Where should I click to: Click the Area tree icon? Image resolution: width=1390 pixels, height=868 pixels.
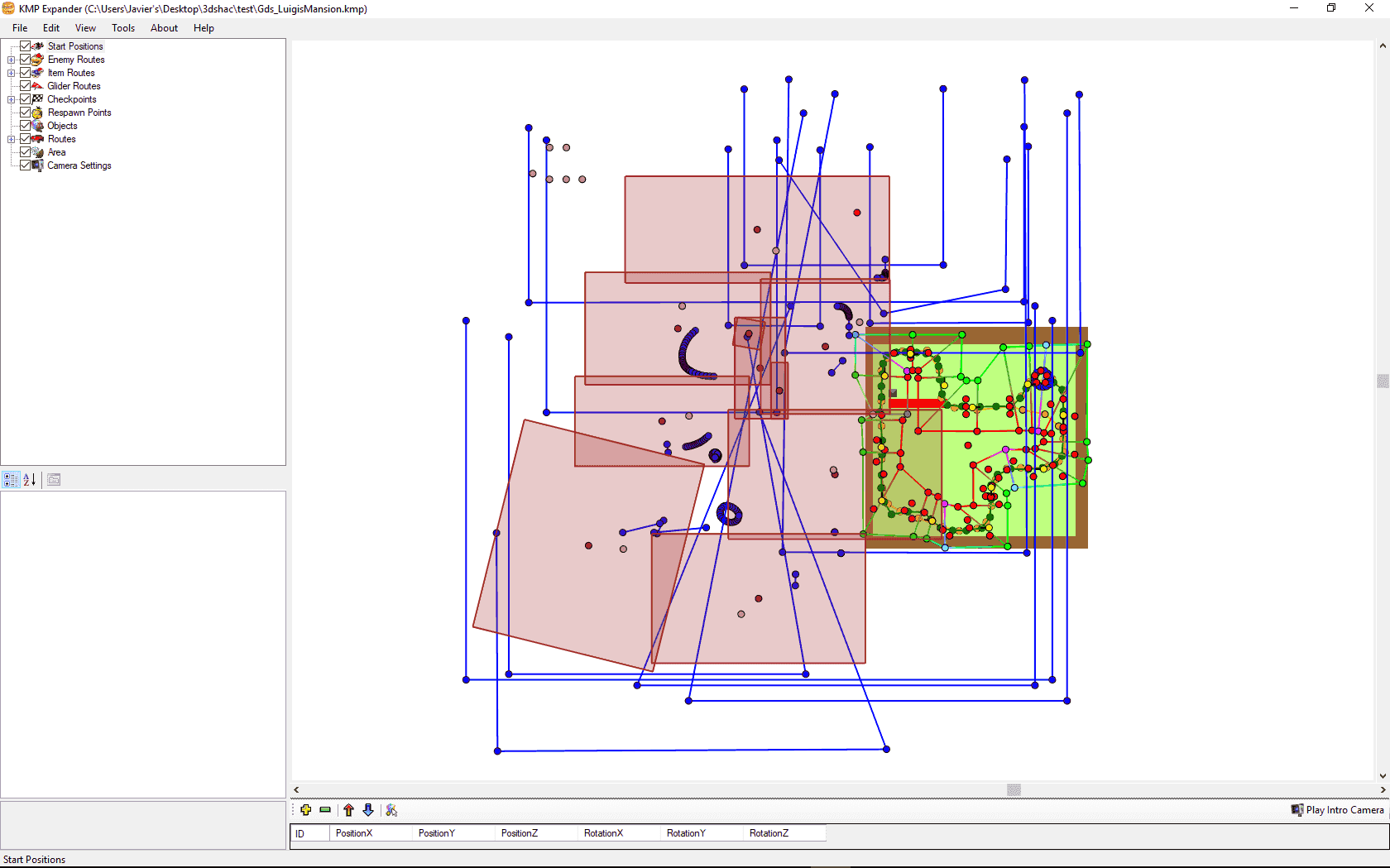[37, 152]
